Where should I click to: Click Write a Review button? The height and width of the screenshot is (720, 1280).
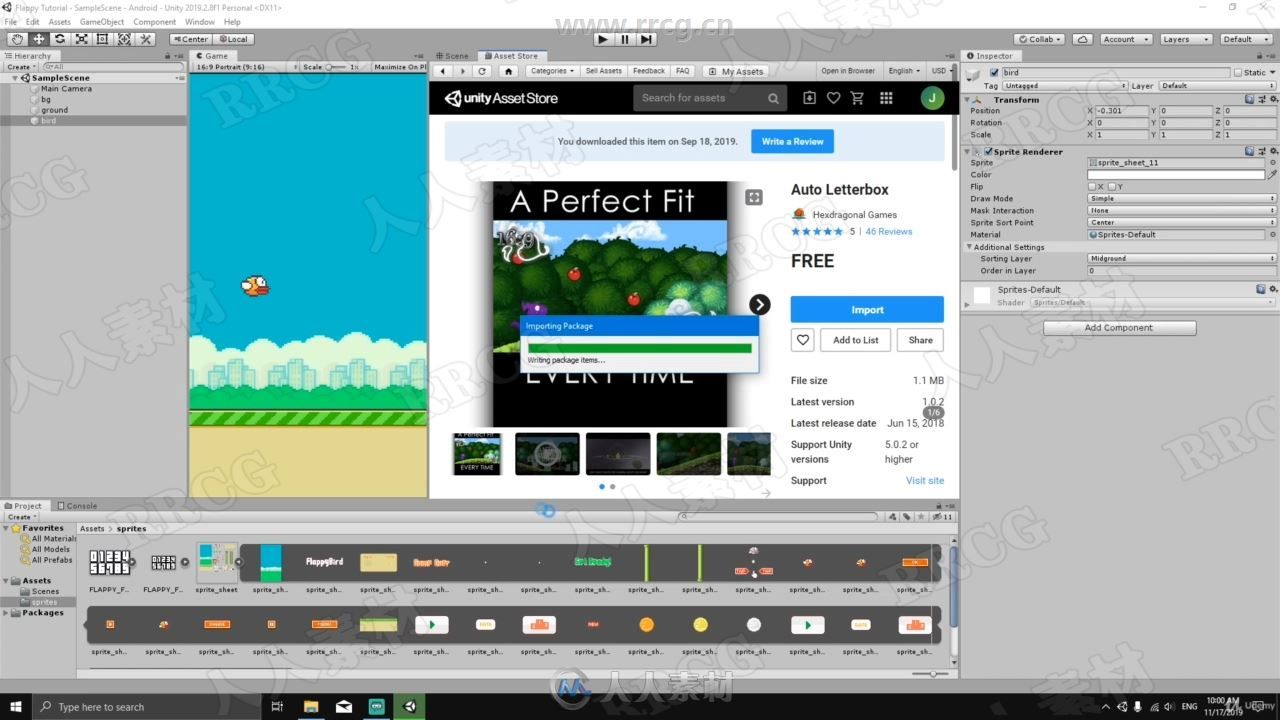coord(792,141)
